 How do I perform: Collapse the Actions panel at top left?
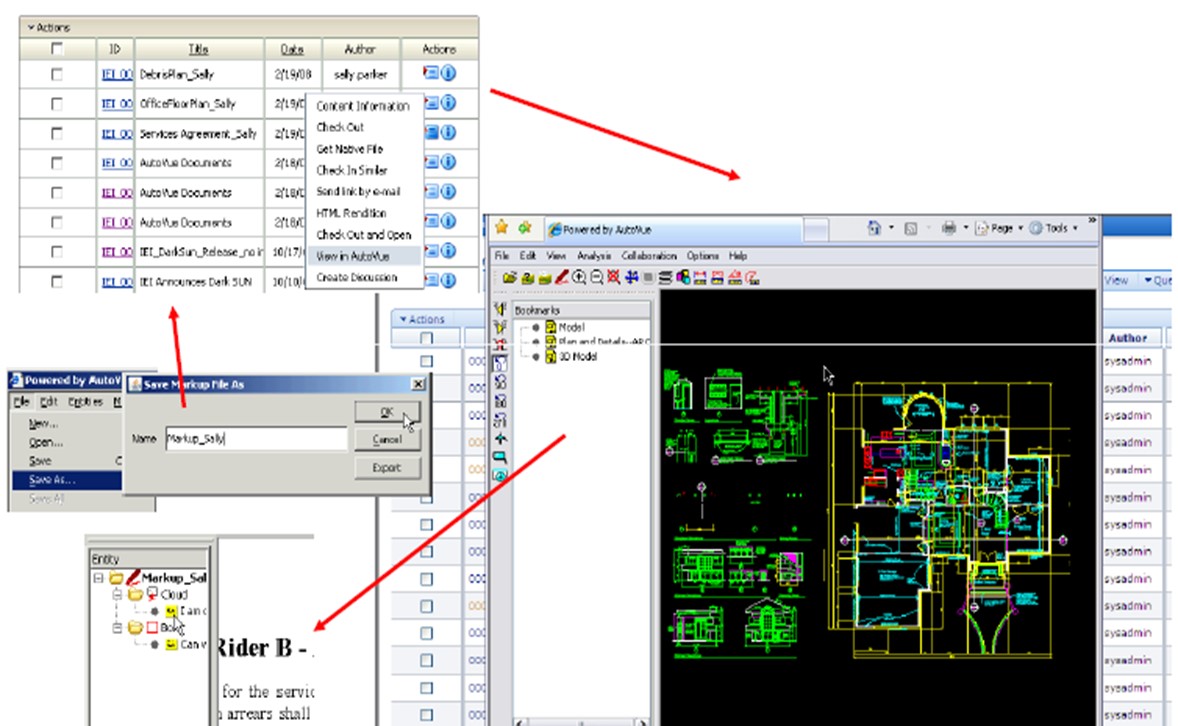pyautogui.click(x=31, y=27)
